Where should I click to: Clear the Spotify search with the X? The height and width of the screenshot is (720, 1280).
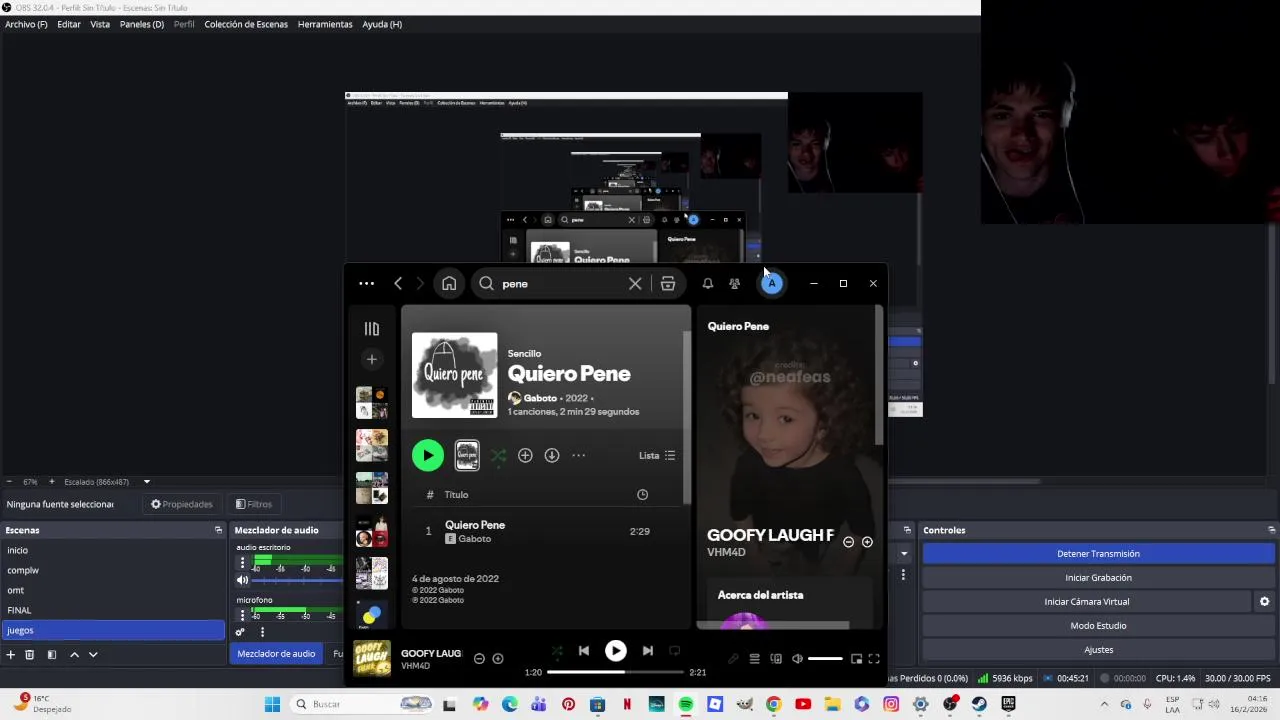(x=635, y=284)
